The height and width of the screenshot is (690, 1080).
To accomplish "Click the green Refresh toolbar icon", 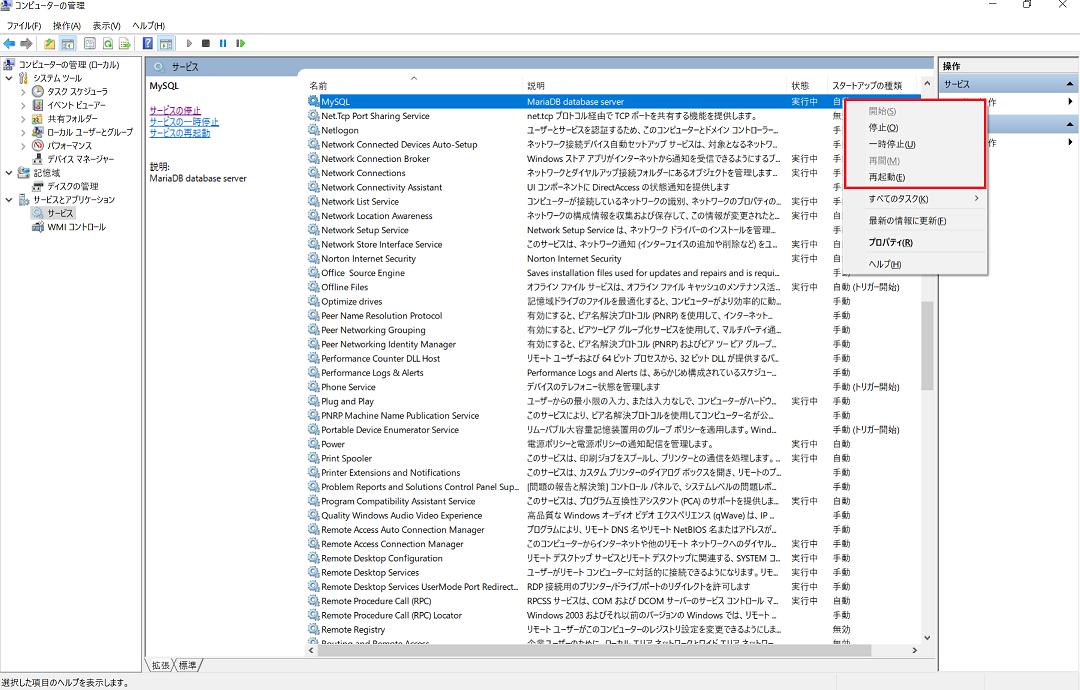I will pos(107,43).
